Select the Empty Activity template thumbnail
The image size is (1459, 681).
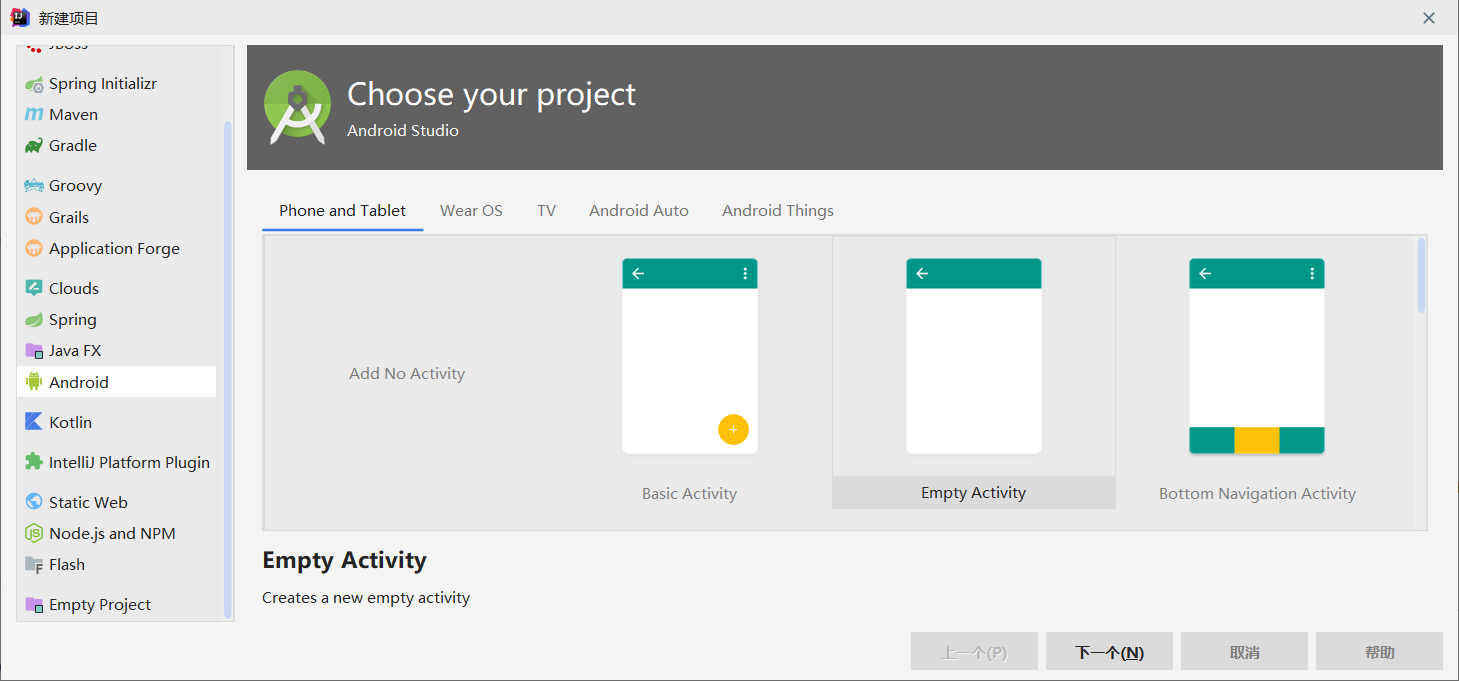(974, 356)
